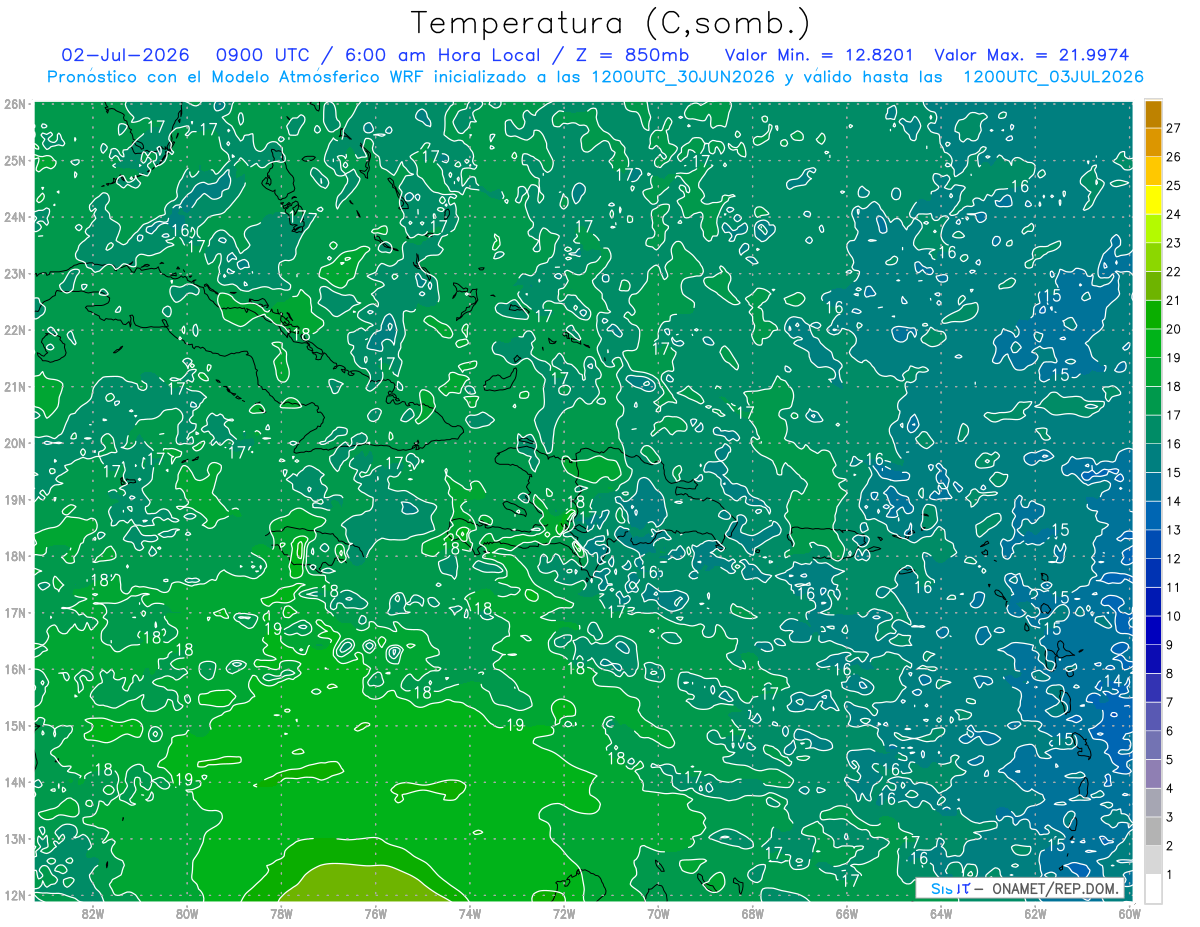The height and width of the screenshot is (927, 1200).
Task: Click latitude axis label "25N"
Action: pos(15,160)
